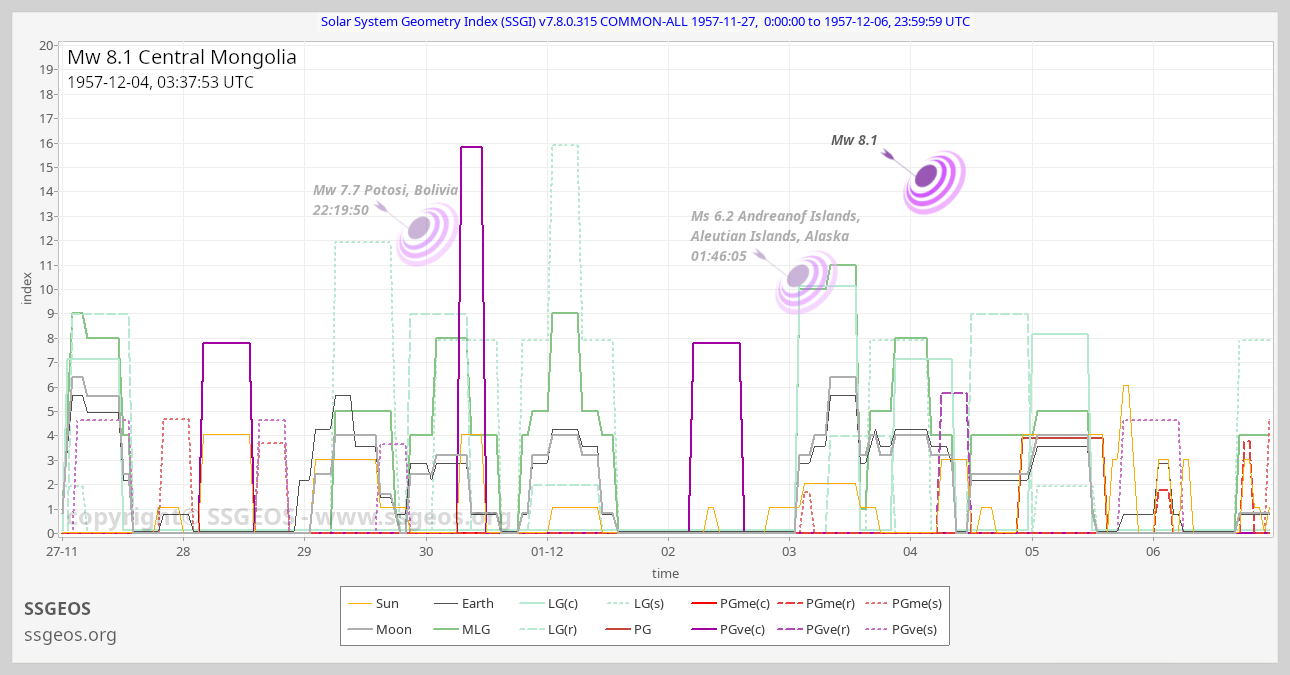Click the 'index' y-axis title

pos(28,289)
